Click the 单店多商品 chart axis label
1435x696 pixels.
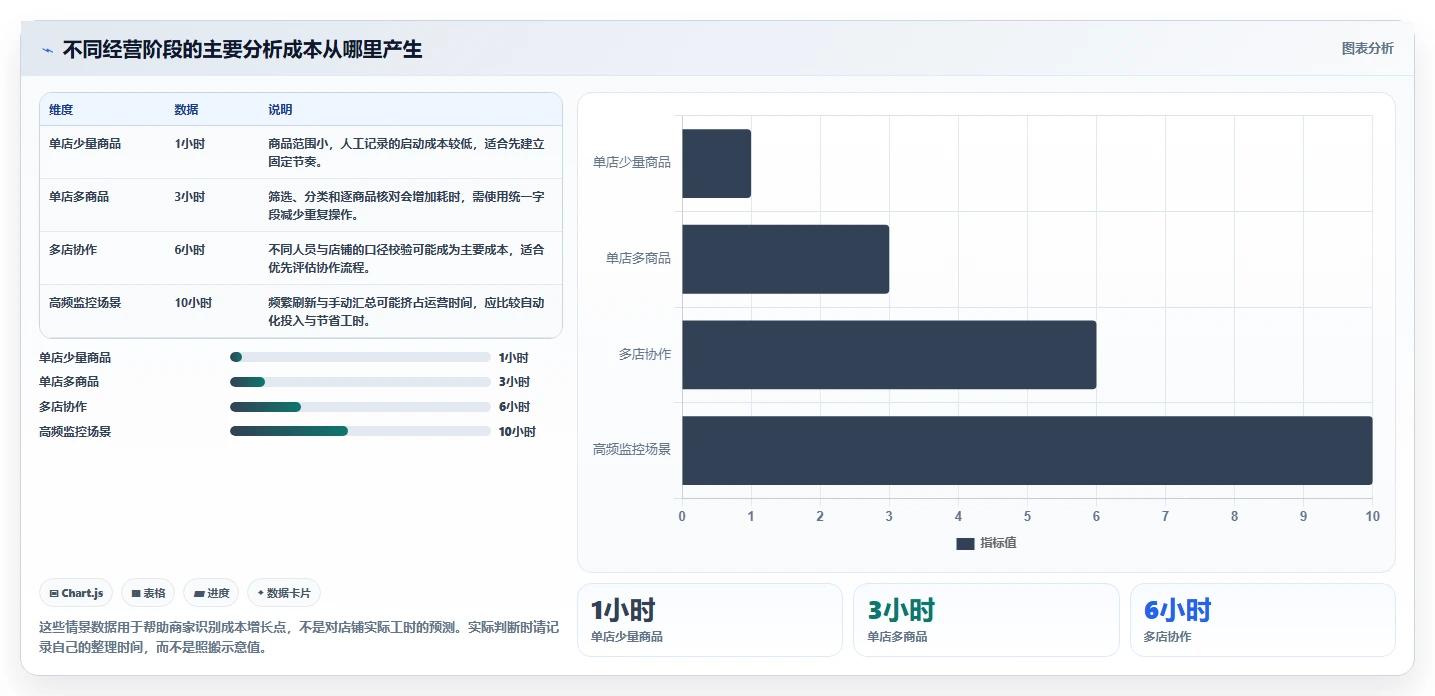(638, 258)
